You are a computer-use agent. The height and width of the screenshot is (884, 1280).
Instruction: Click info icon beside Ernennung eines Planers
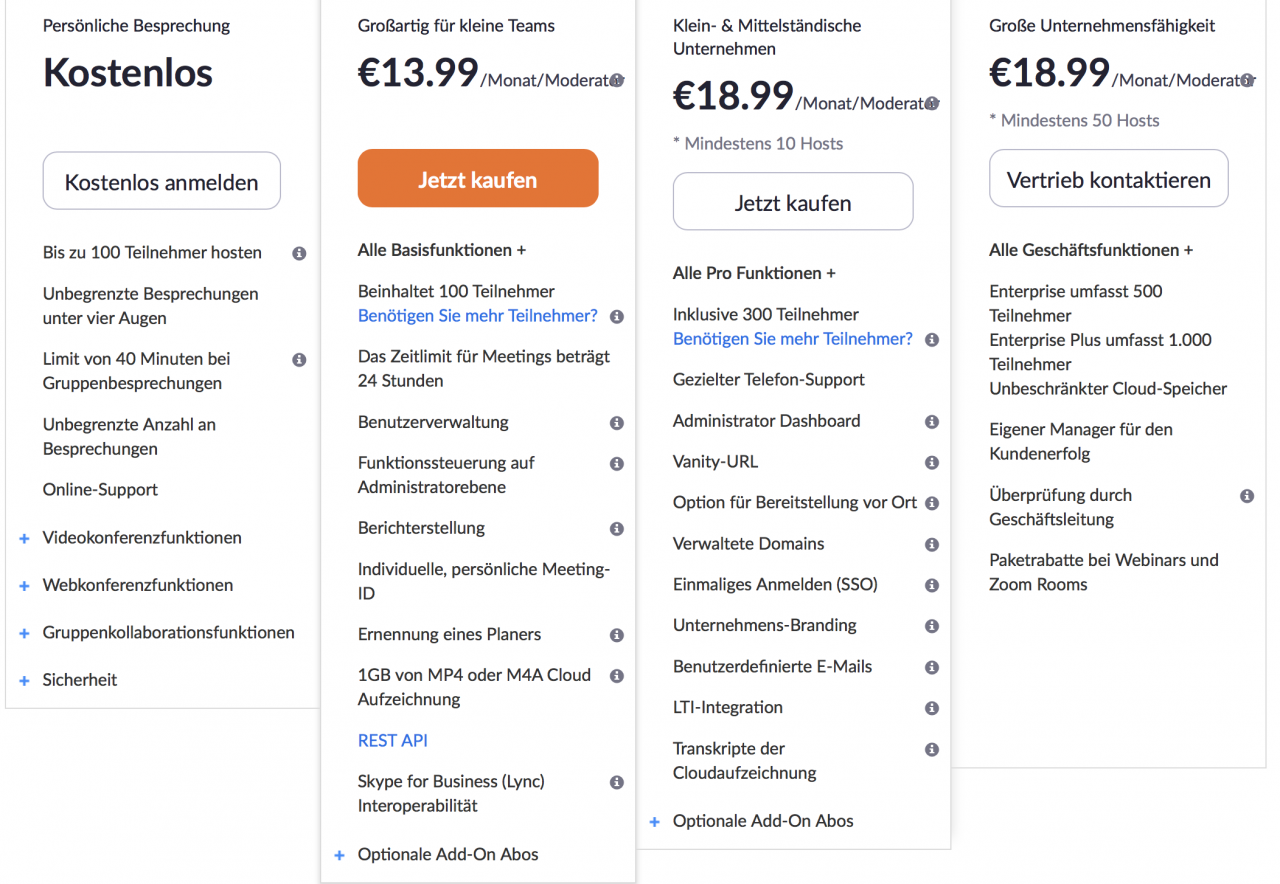point(617,635)
